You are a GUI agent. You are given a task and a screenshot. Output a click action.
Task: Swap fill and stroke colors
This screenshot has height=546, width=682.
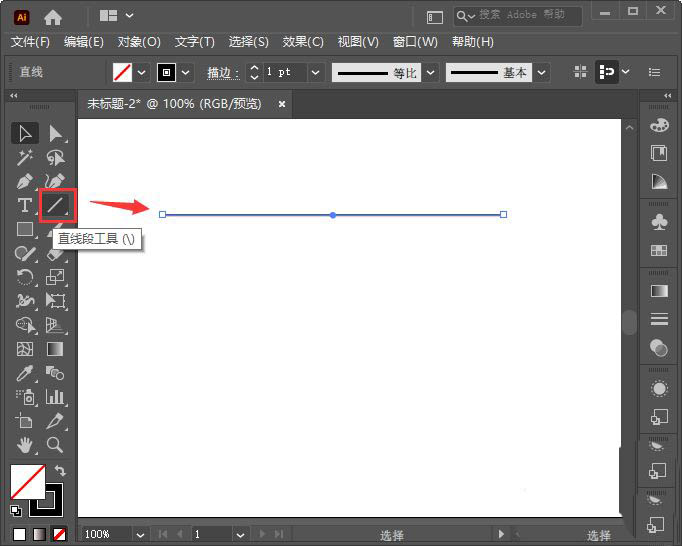coord(60,471)
